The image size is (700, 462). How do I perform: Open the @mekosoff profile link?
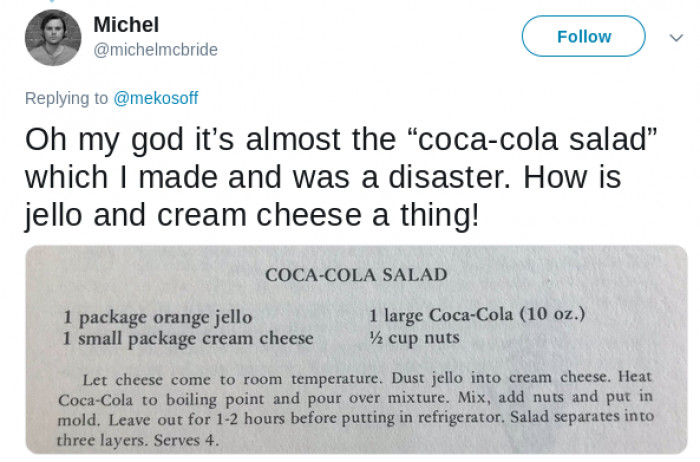[x=155, y=97]
